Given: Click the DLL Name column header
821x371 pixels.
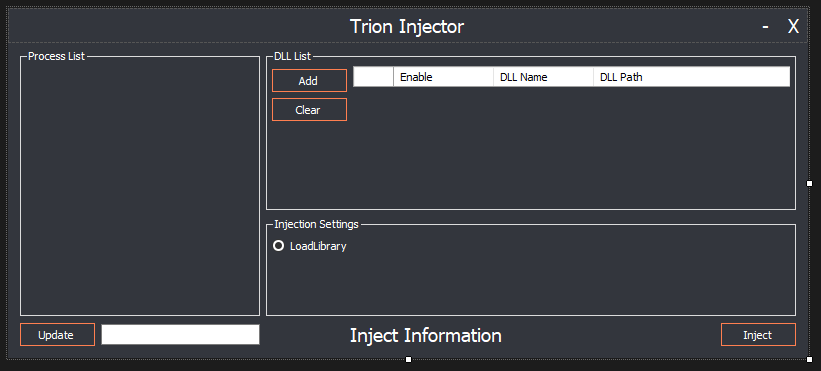Looking at the screenshot, I should [x=543, y=77].
